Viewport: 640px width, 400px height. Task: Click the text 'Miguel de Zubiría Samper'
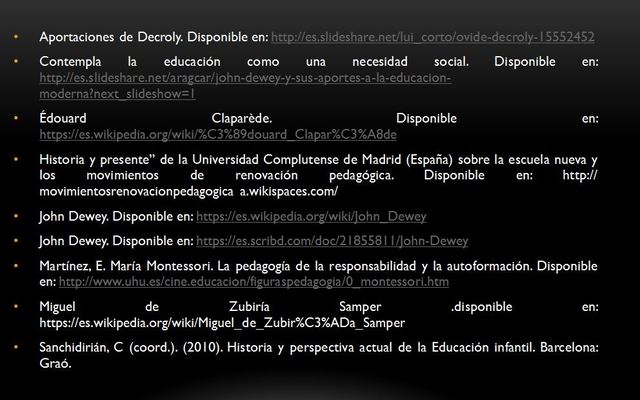(210, 307)
